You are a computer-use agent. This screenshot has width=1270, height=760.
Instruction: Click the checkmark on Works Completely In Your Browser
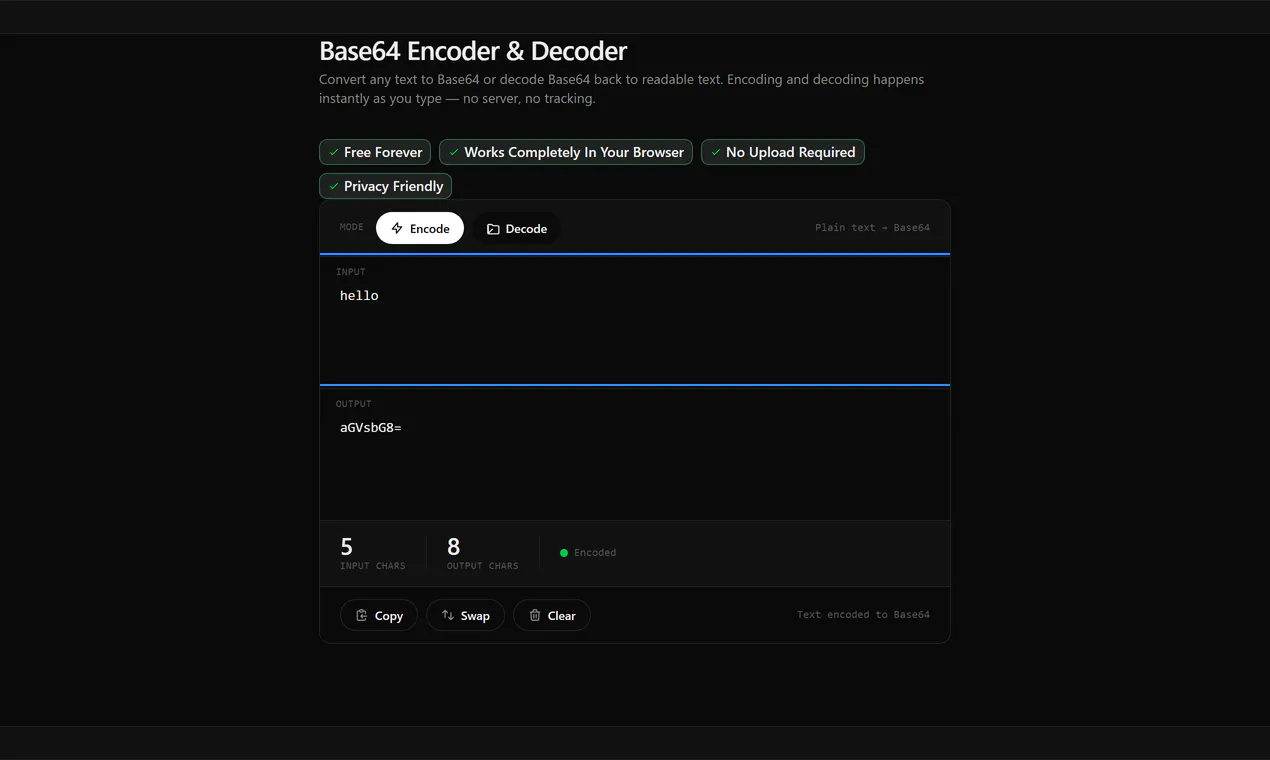[454, 152]
